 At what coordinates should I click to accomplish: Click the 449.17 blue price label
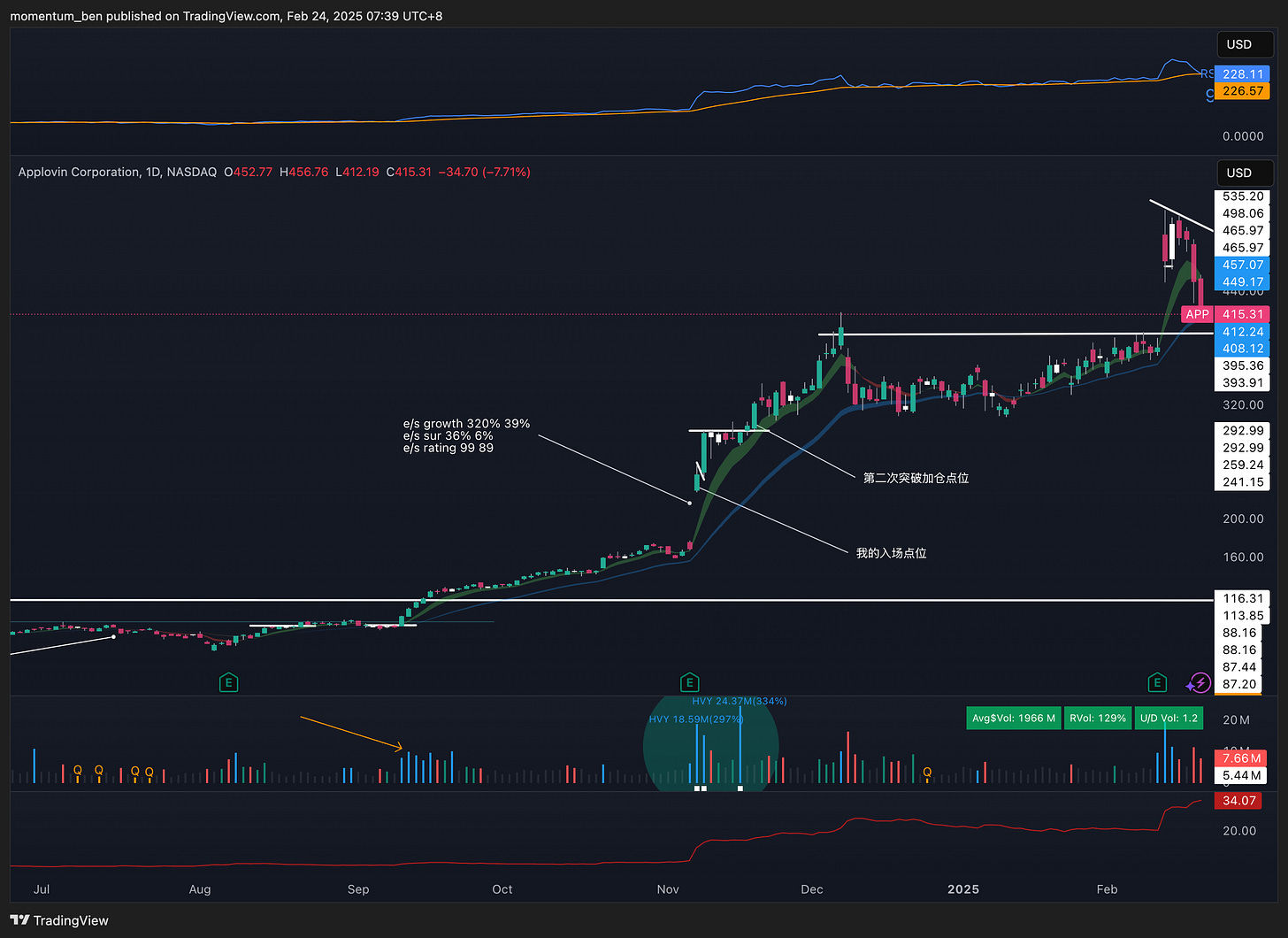click(1242, 282)
